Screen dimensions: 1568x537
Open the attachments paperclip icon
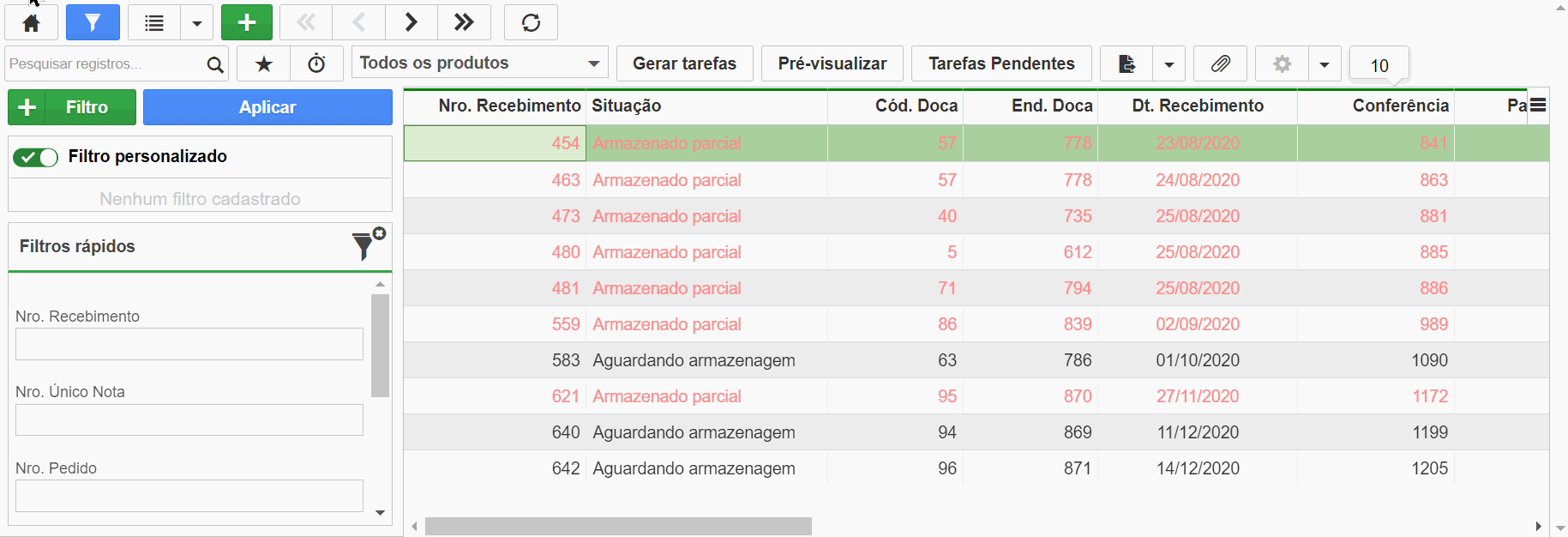[x=1220, y=63]
